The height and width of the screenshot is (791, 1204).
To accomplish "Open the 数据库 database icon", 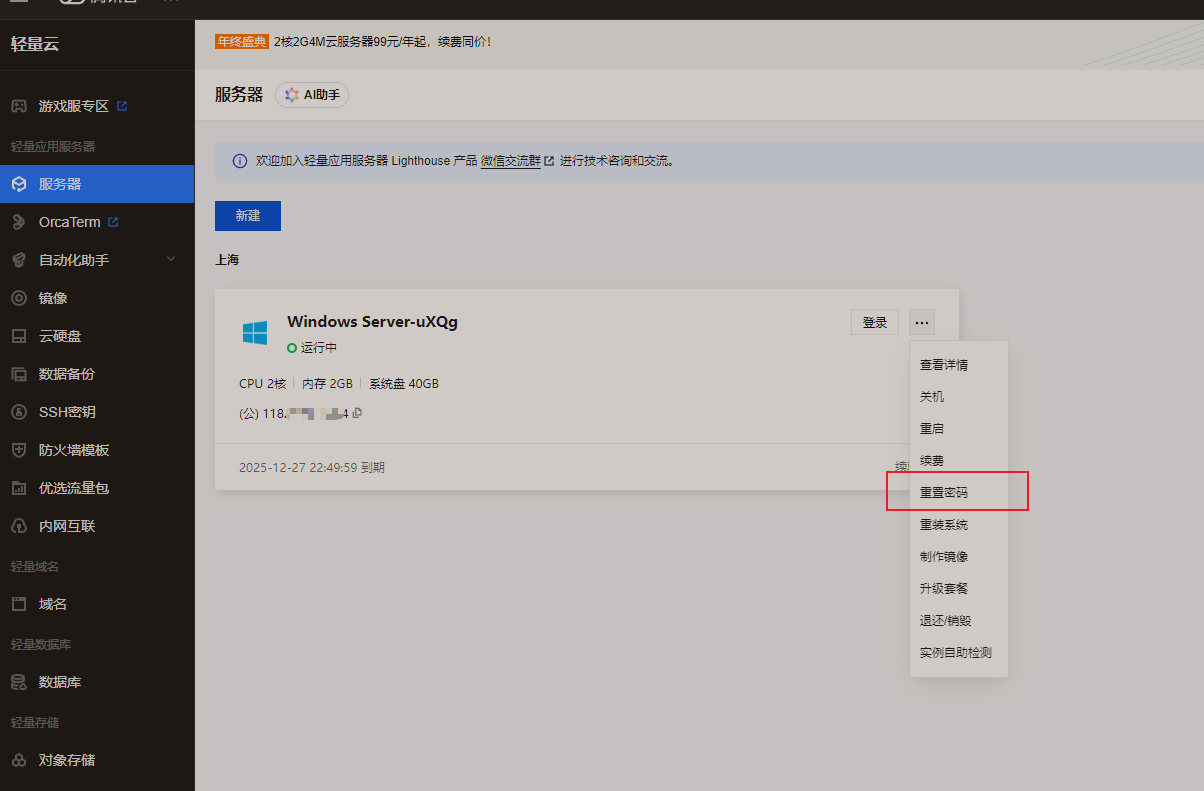I will point(18,682).
